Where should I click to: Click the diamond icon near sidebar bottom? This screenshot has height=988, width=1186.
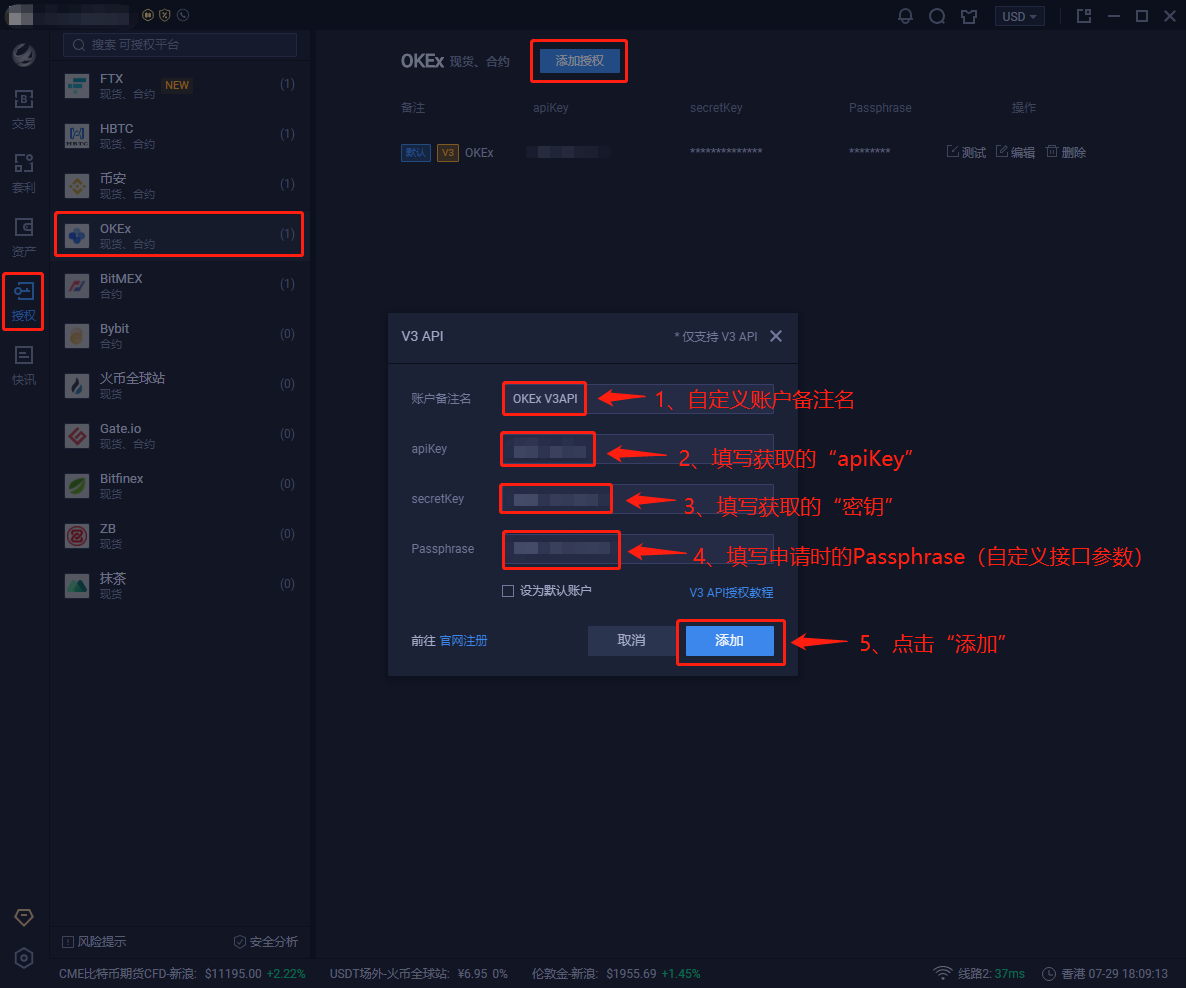[x=23, y=918]
